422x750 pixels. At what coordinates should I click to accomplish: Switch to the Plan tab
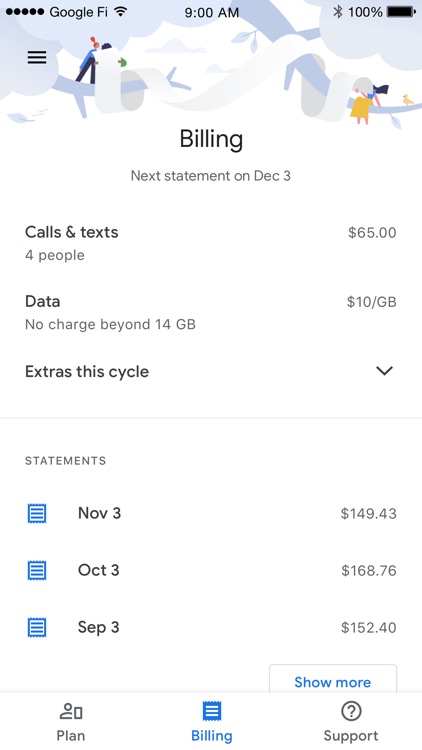(x=71, y=721)
